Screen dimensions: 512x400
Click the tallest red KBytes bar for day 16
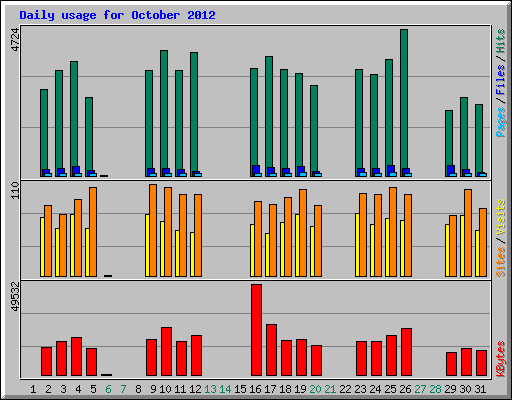[x=256, y=330]
